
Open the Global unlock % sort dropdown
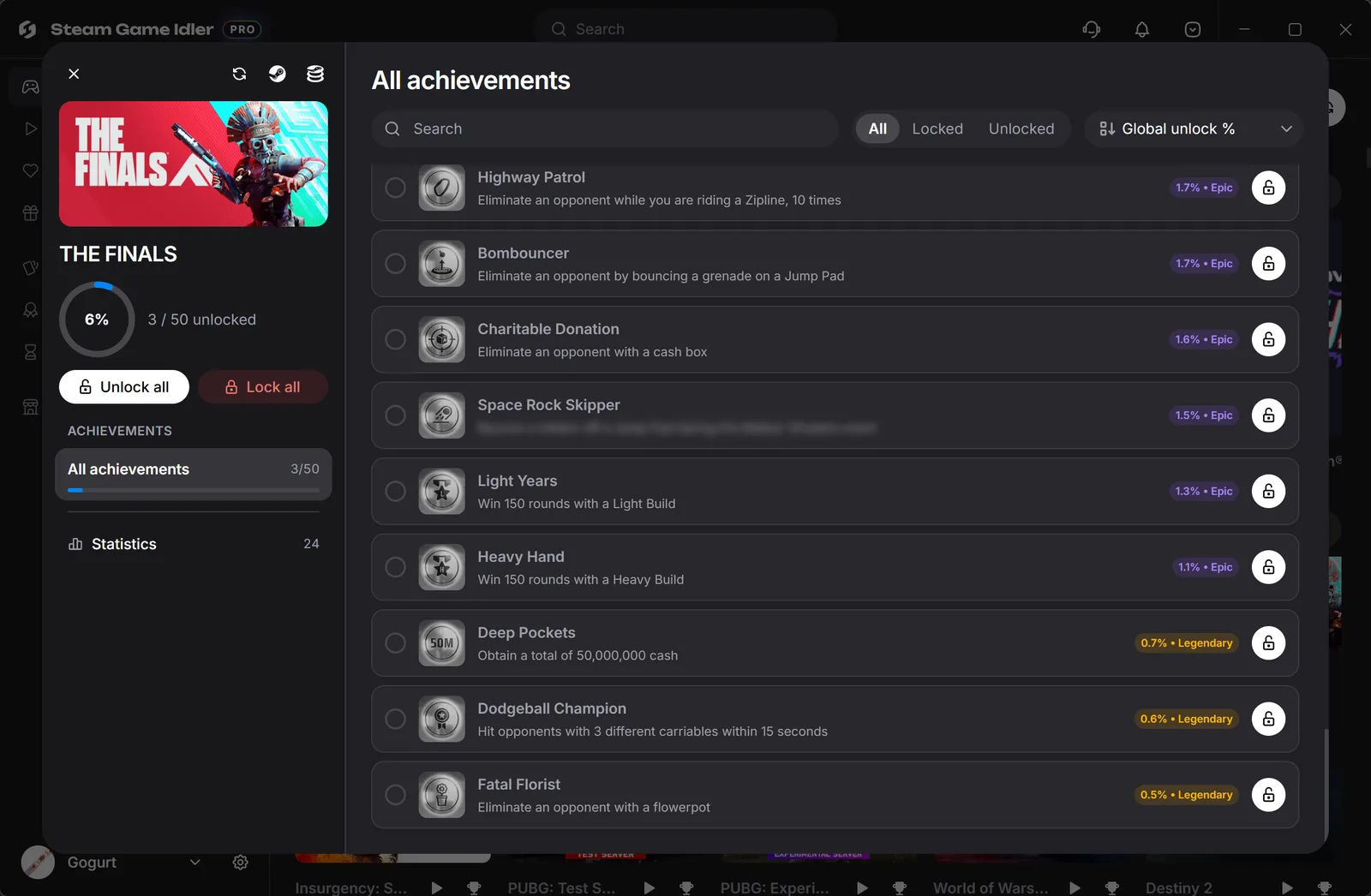point(1194,128)
